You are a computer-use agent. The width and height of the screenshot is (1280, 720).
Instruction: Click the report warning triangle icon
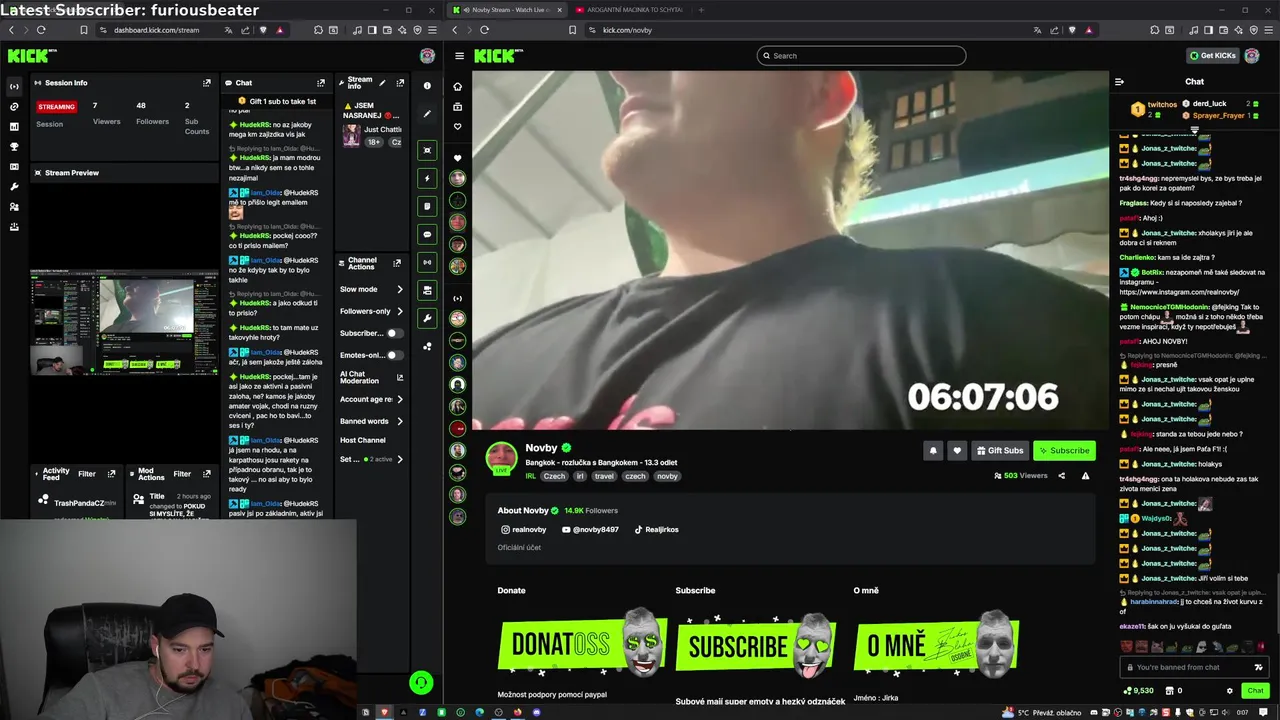pos(1085,476)
